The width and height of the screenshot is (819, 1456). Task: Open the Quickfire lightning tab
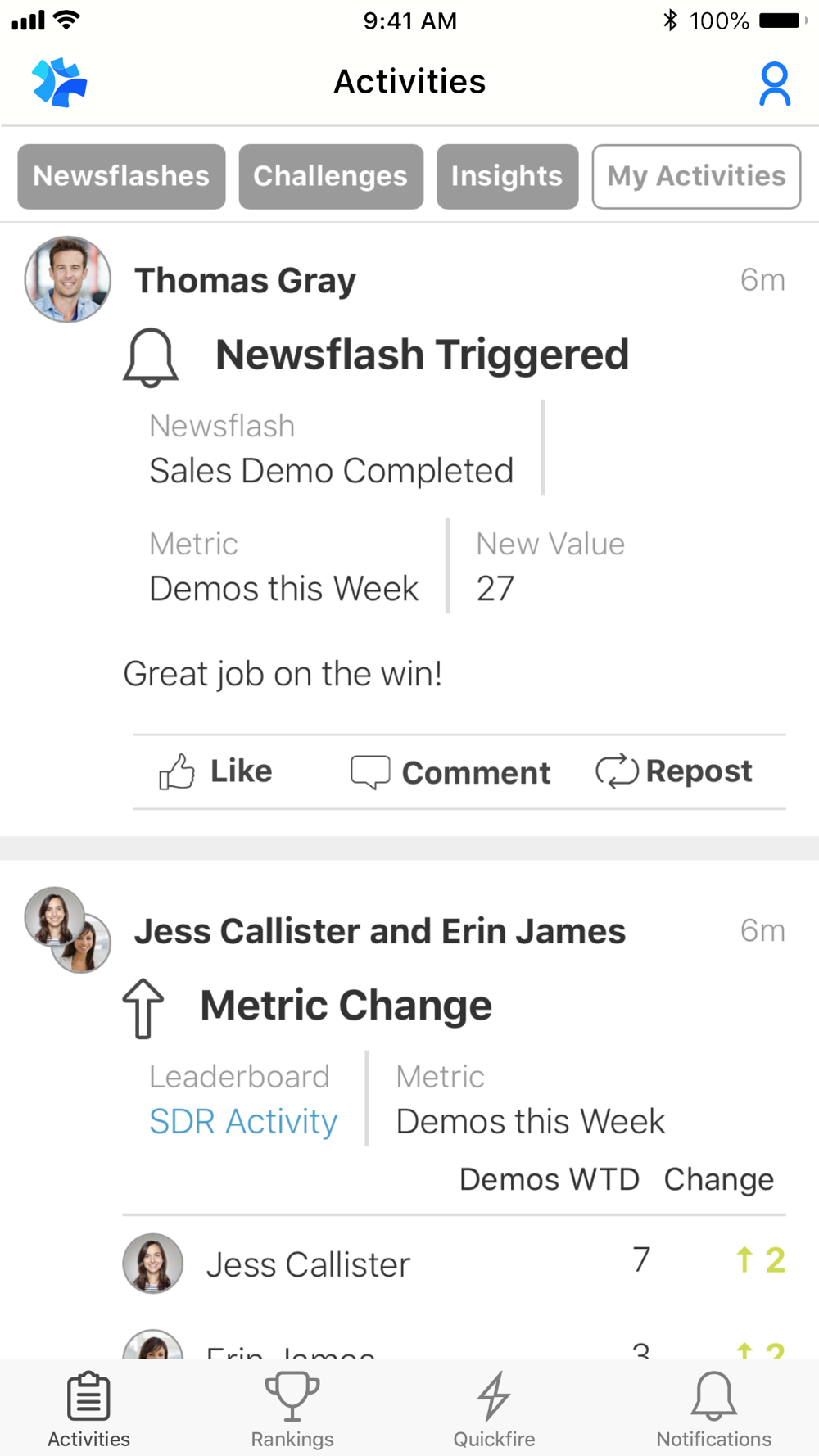[494, 1409]
